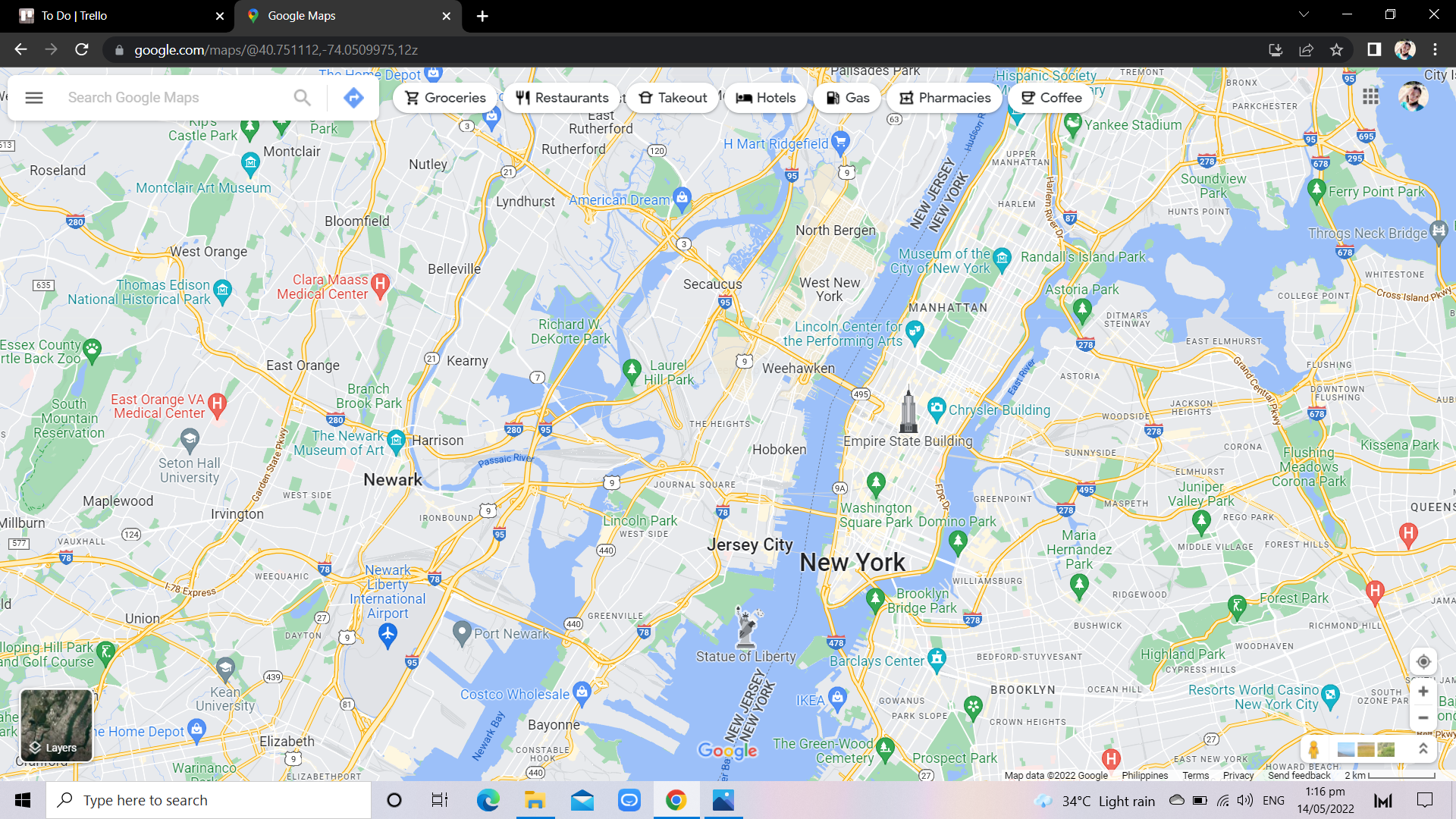The height and width of the screenshot is (819, 1456).
Task: Toggle the 2 km map scale
Action: click(1390, 775)
